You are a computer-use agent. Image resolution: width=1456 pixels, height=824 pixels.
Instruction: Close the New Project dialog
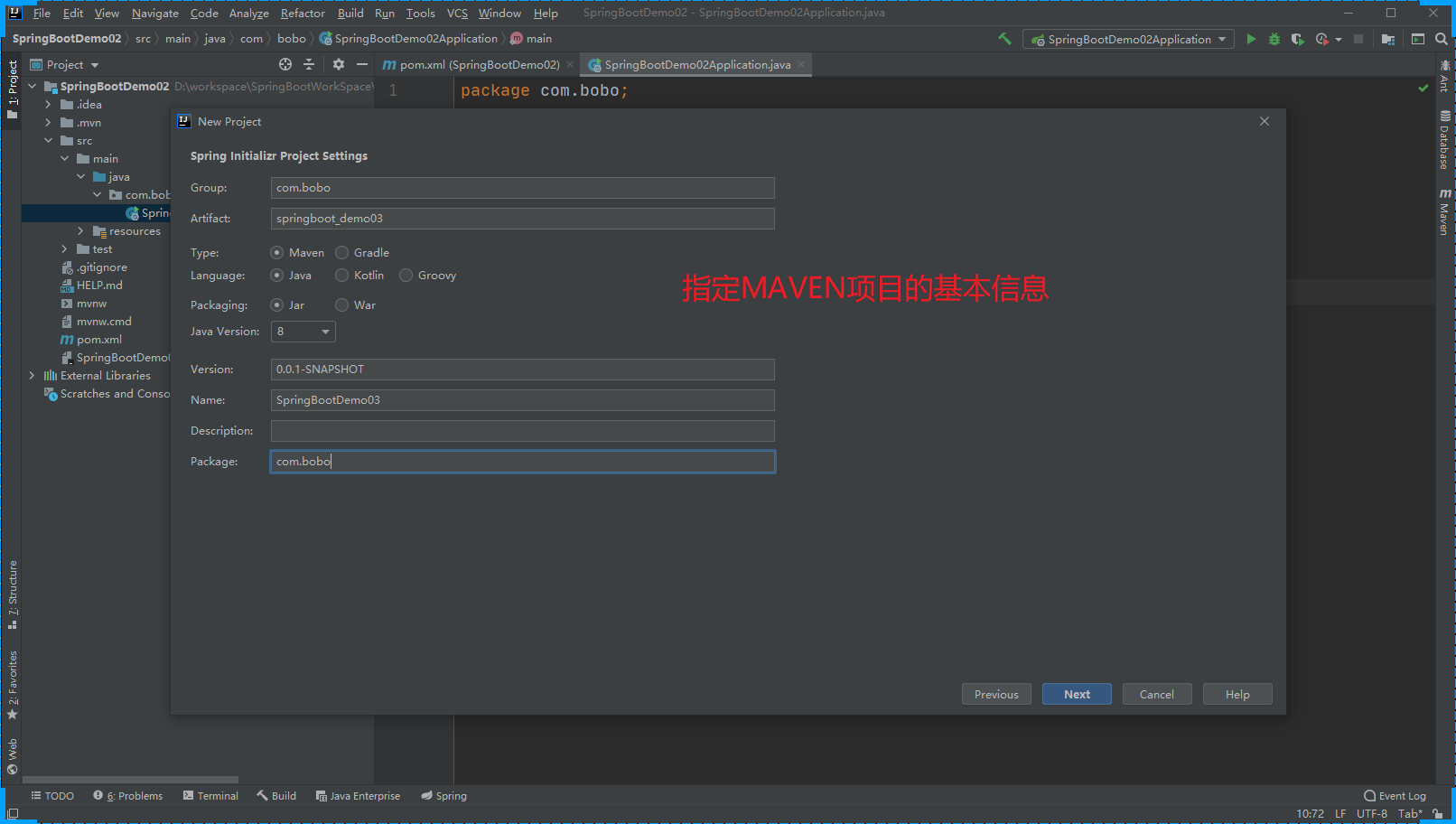[1265, 121]
